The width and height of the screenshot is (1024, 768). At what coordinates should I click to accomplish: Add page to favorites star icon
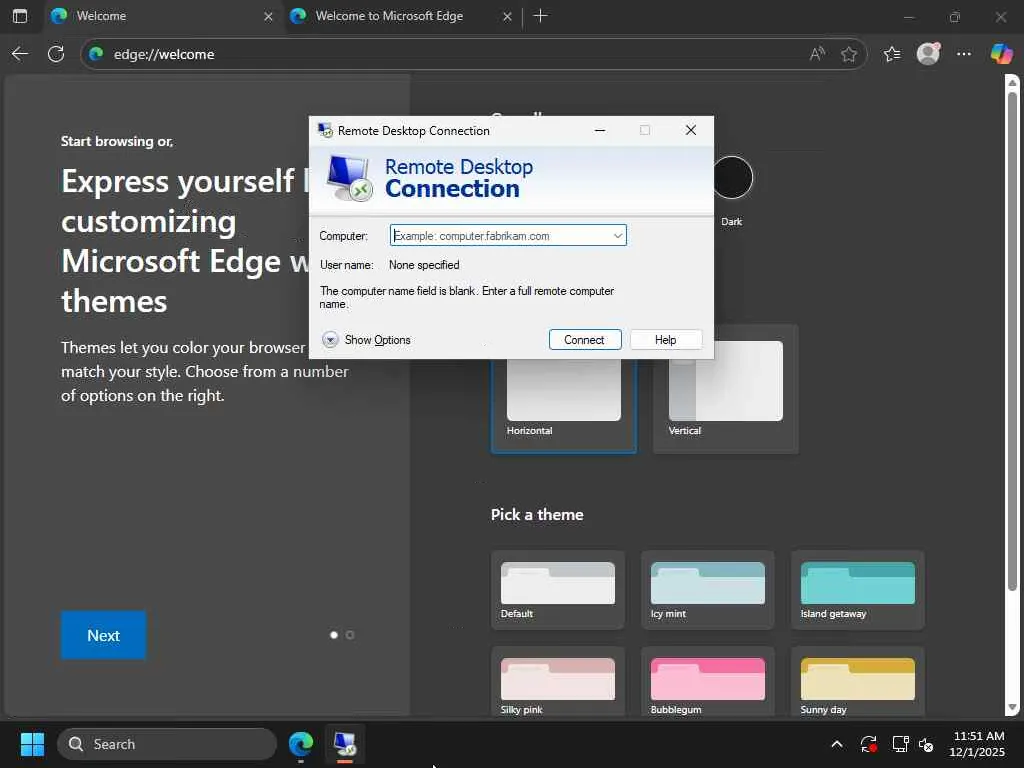coord(848,54)
